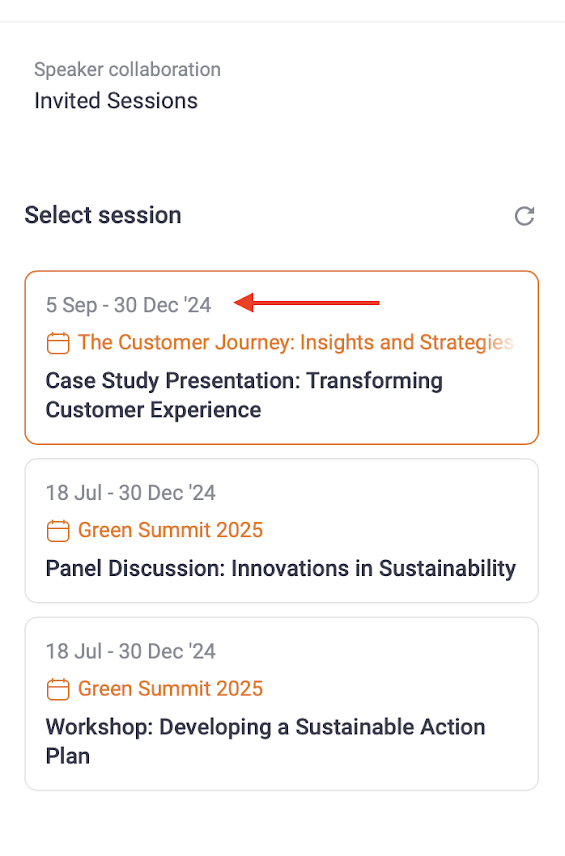This screenshot has width=565, height=856.
Task: Click calendar icon beside The Customer Journey
Action: click(x=58, y=343)
